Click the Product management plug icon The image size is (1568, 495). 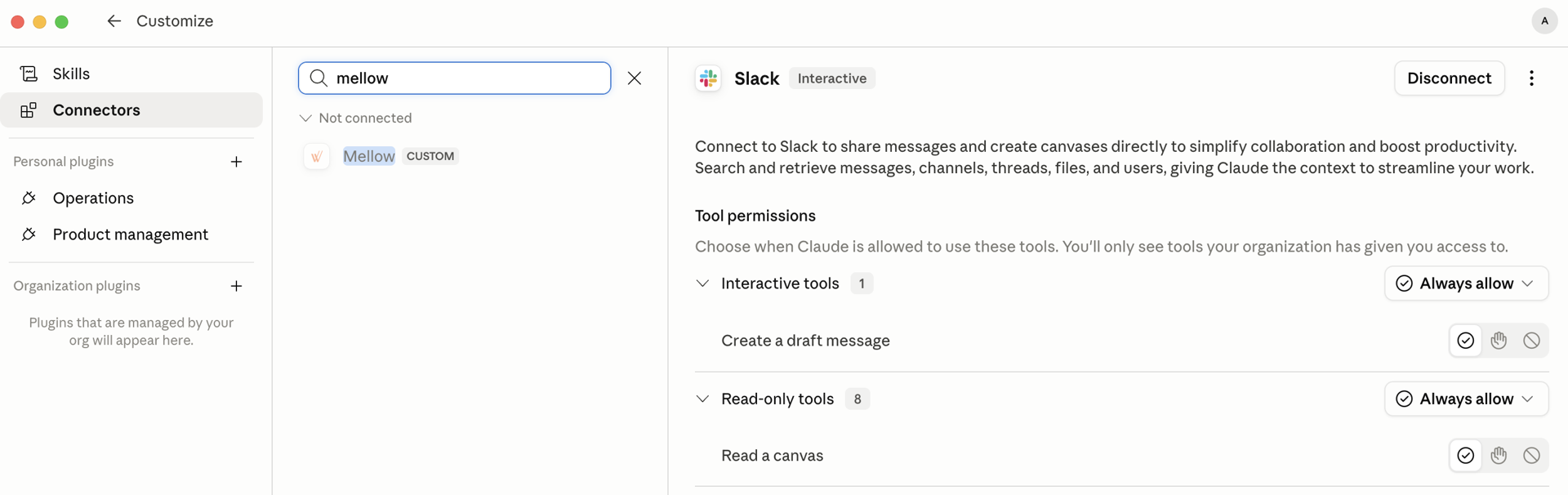(29, 234)
